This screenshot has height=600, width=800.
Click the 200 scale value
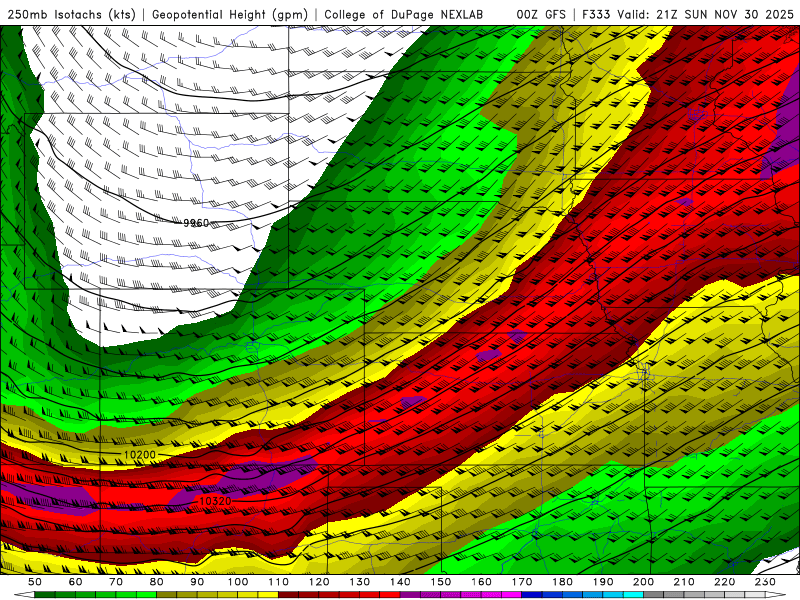click(643, 582)
